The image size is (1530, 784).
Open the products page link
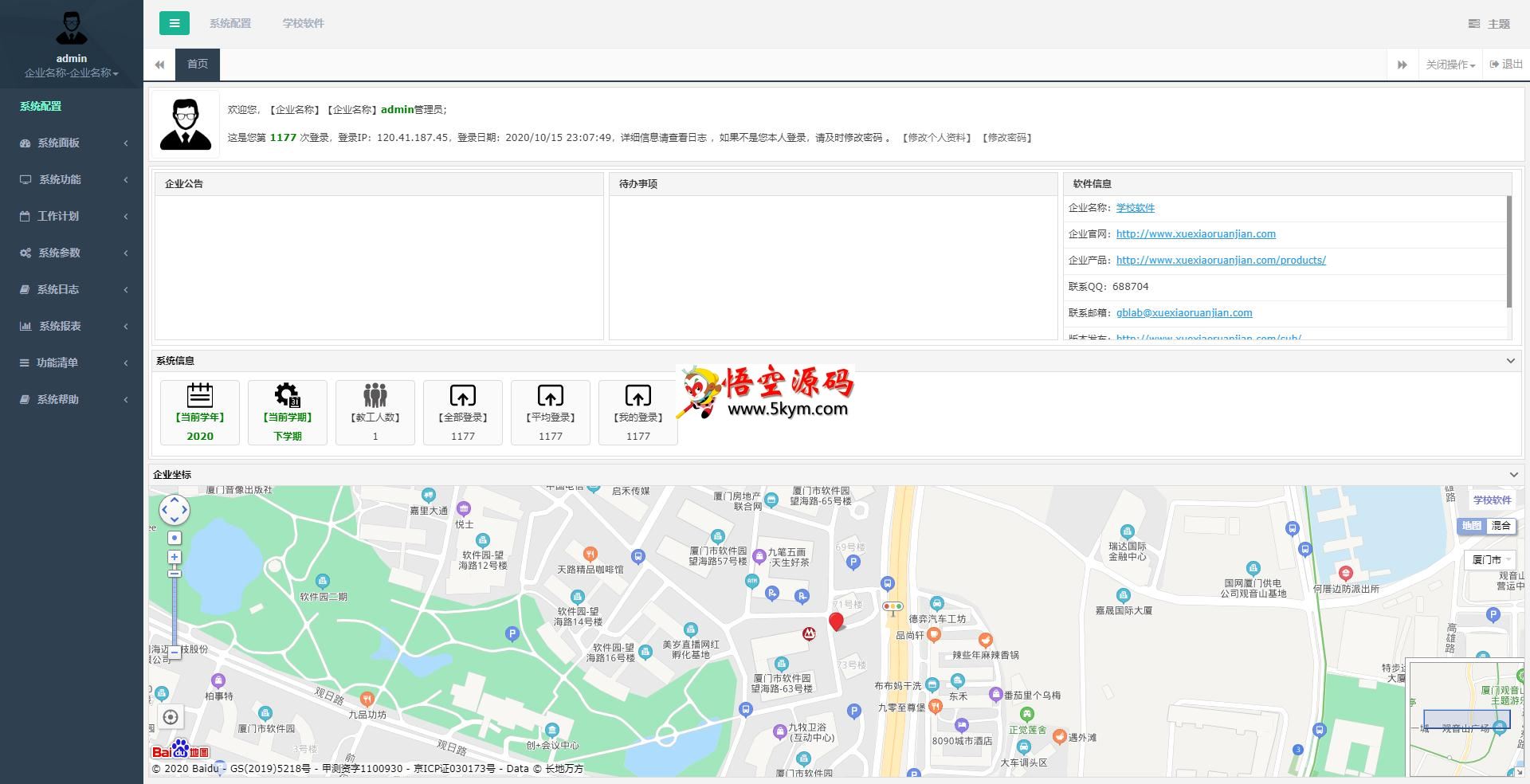[x=1221, y=261]
